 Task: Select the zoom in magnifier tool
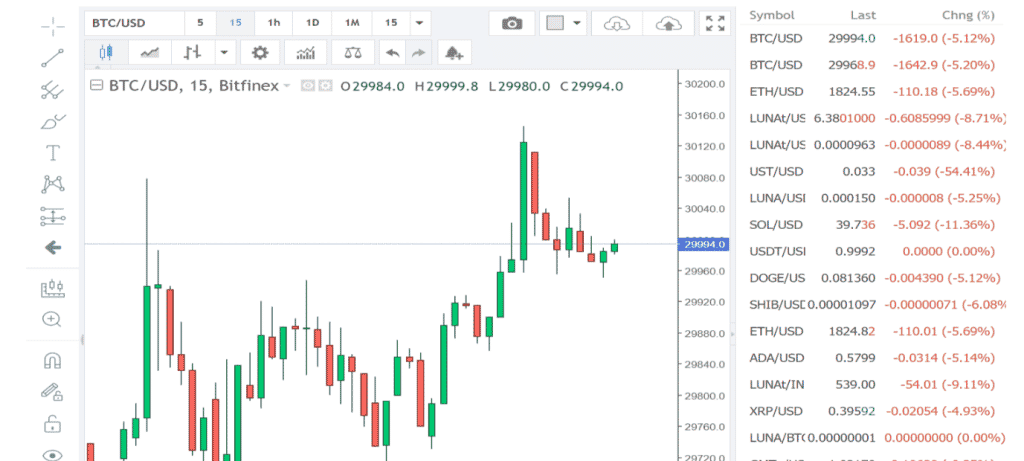point(52,319)
